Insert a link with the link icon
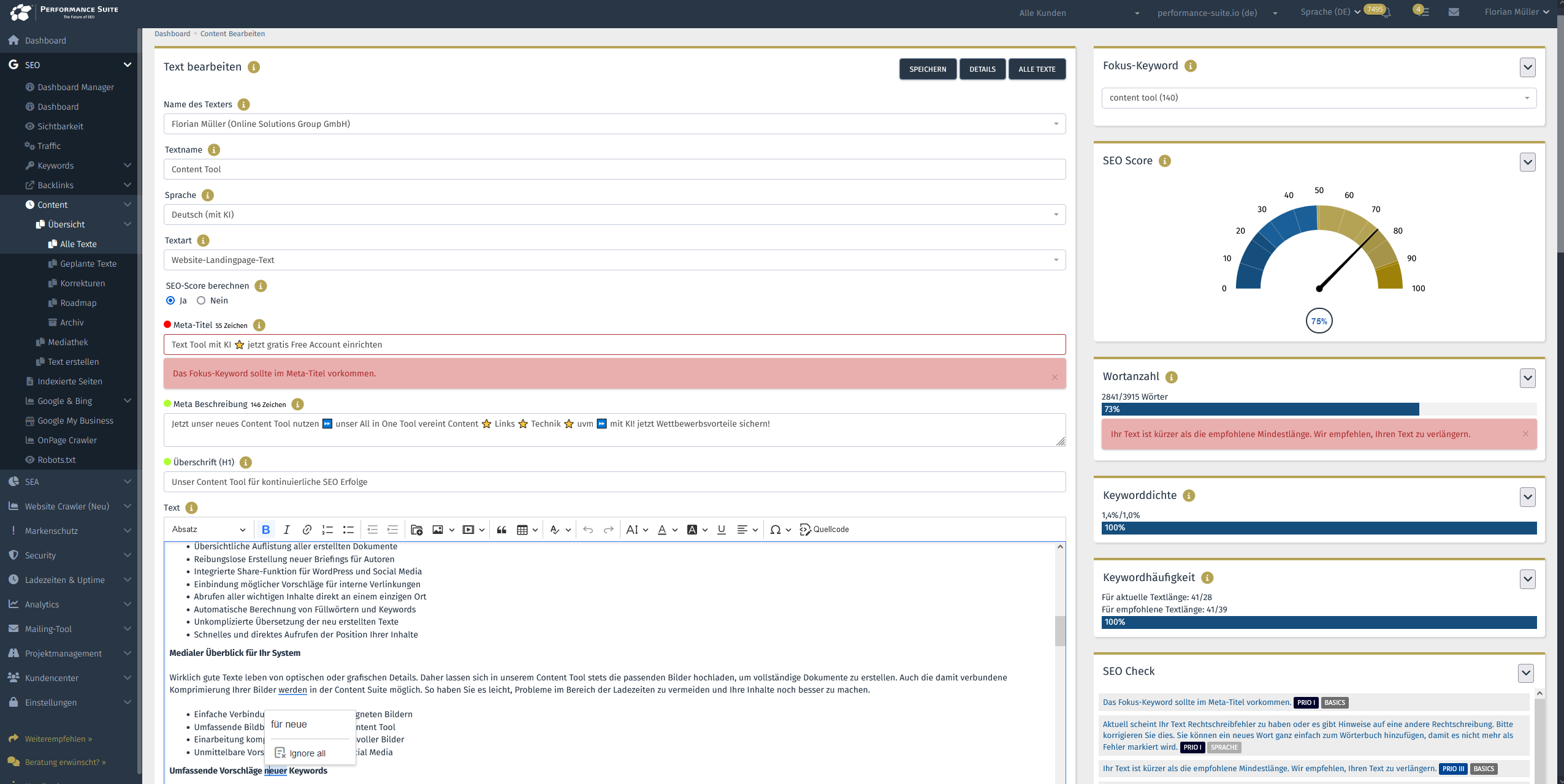The height and width of the screenshot is (784, 1564). (x=307, y=530)
